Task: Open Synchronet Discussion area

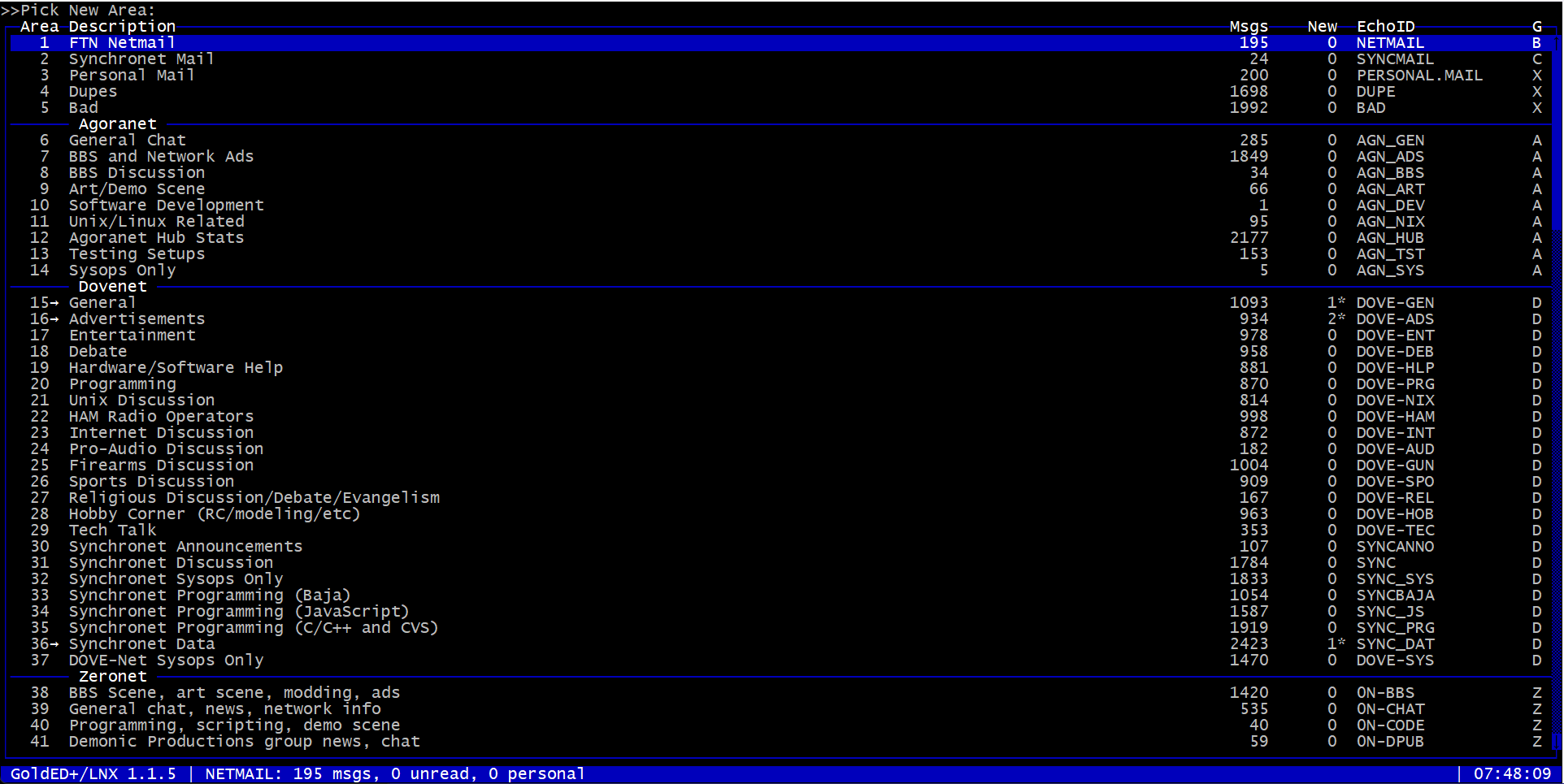Action: pyautogui.click(x=781, y=563)
